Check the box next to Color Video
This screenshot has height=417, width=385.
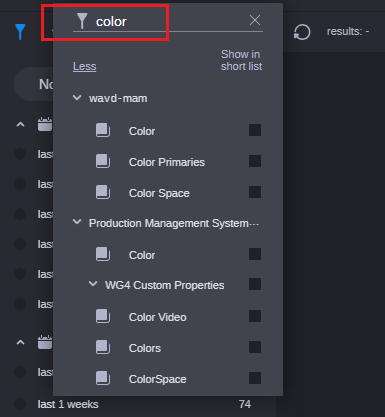pos(255,316)
